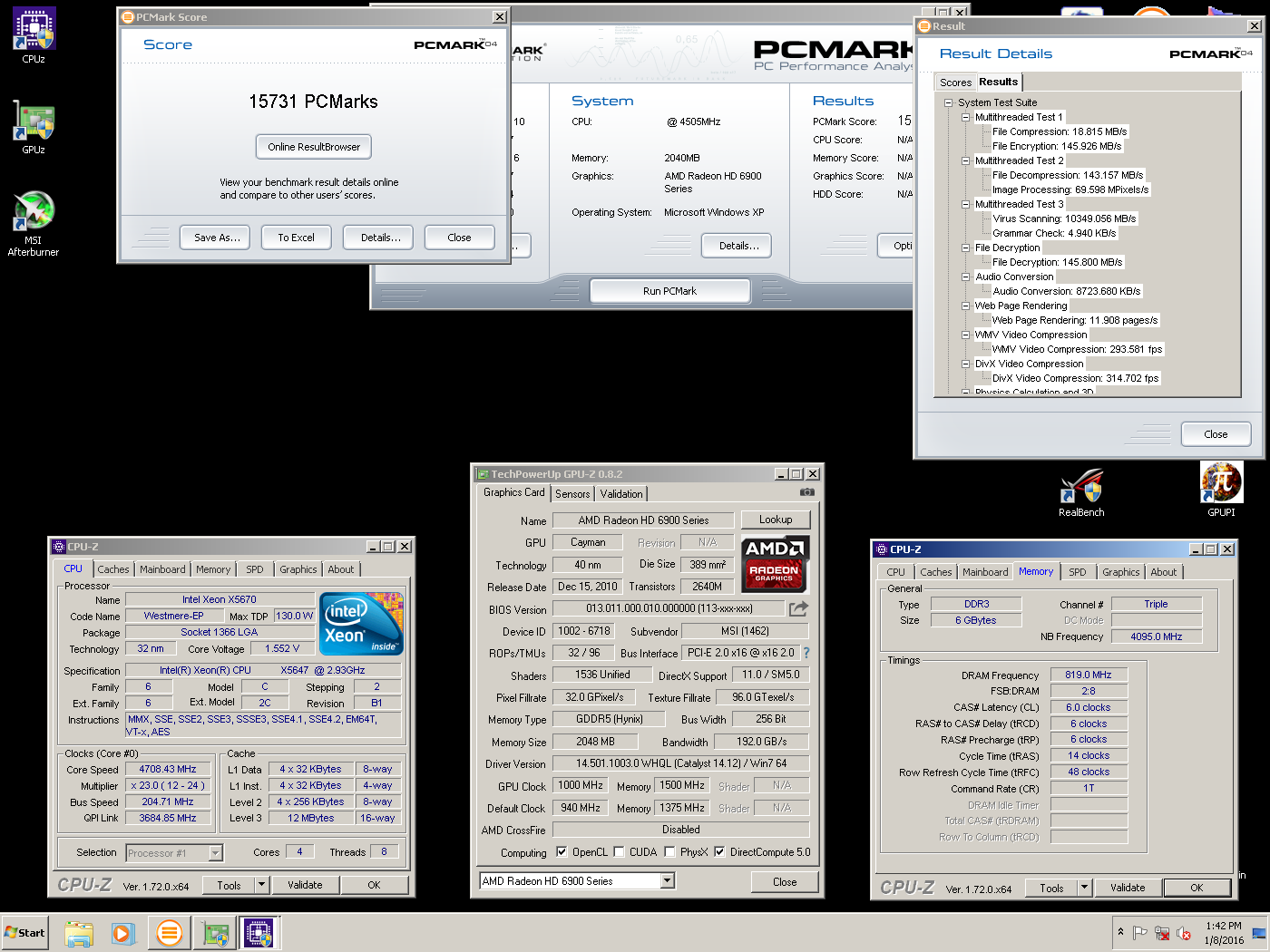Click the volume speaker tray icon
Screen dimensions: 1270x952
click(x=1184, y=933)
